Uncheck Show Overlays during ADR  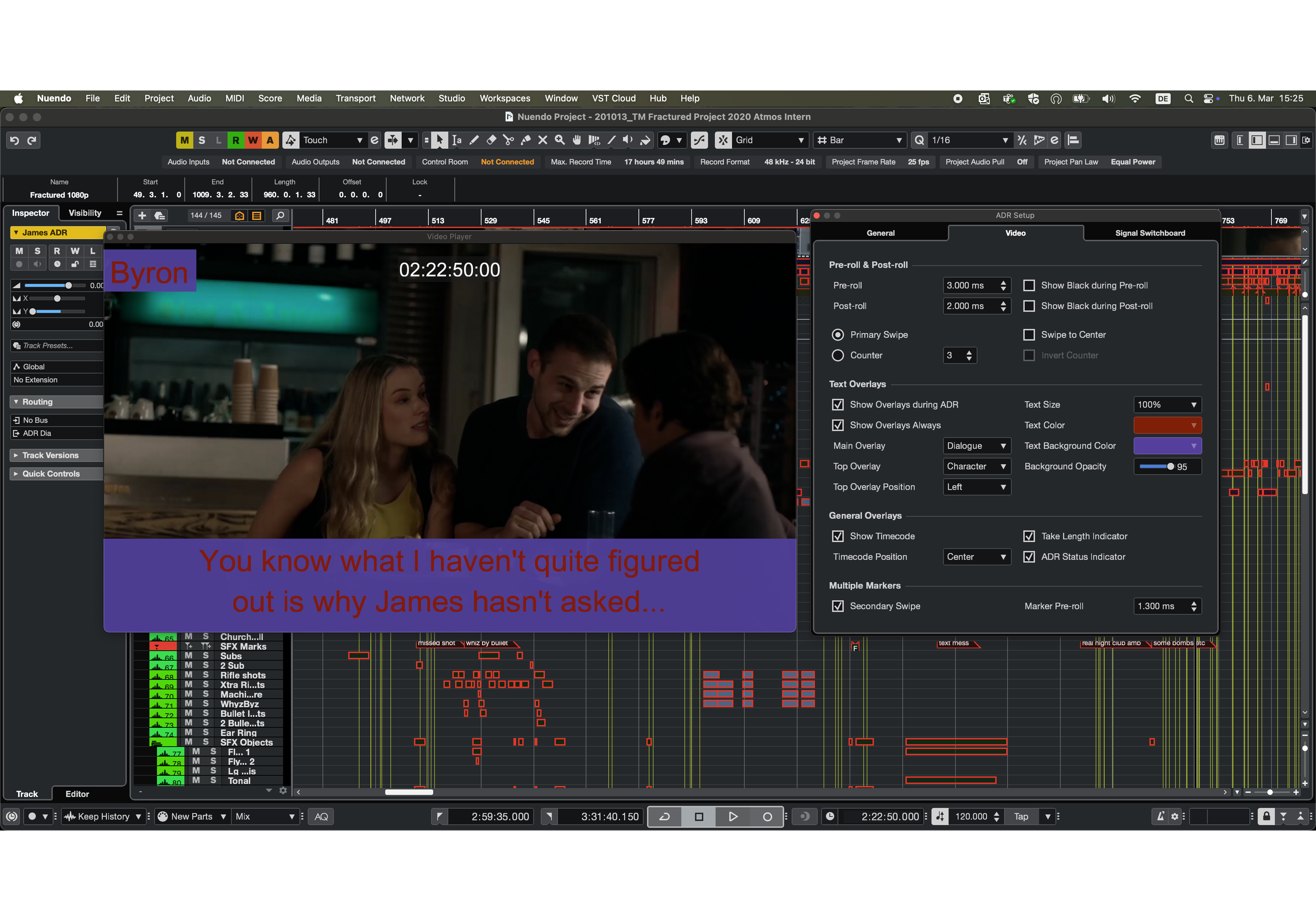coord(837,405)
